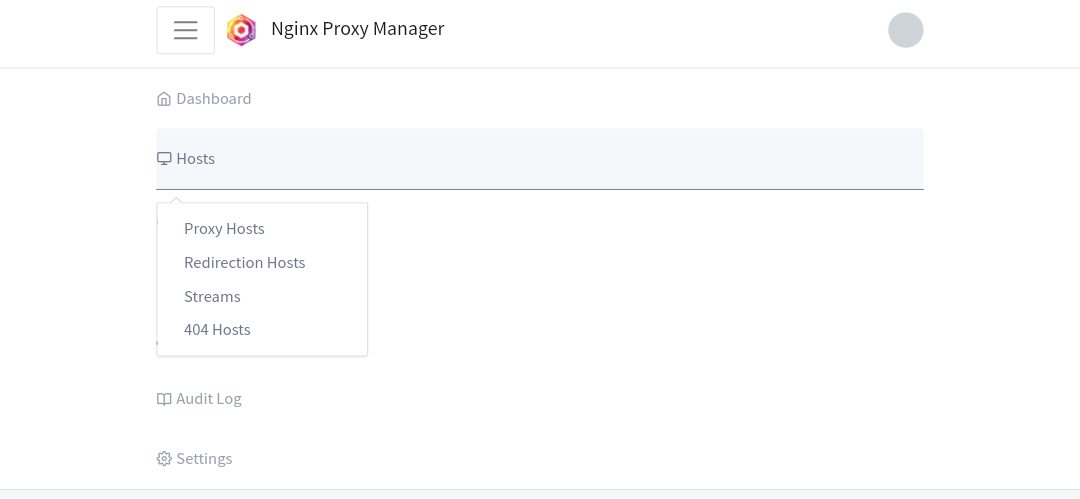The width and height of the screenshot is (1080, 499).
Task: Click the Dashboard house icon
Action: pos(164,99)
